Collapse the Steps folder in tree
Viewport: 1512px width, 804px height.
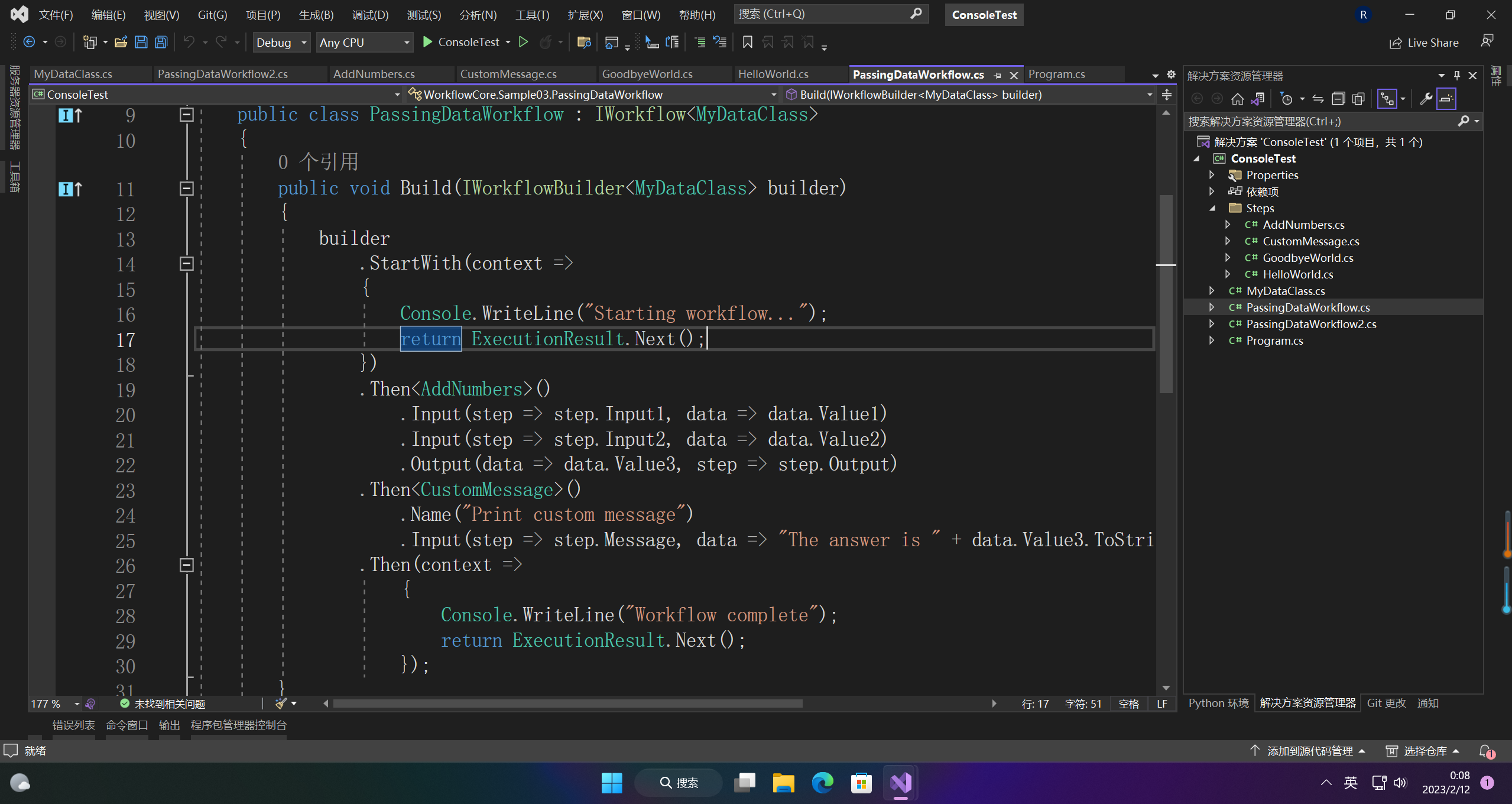(1212, 208)
